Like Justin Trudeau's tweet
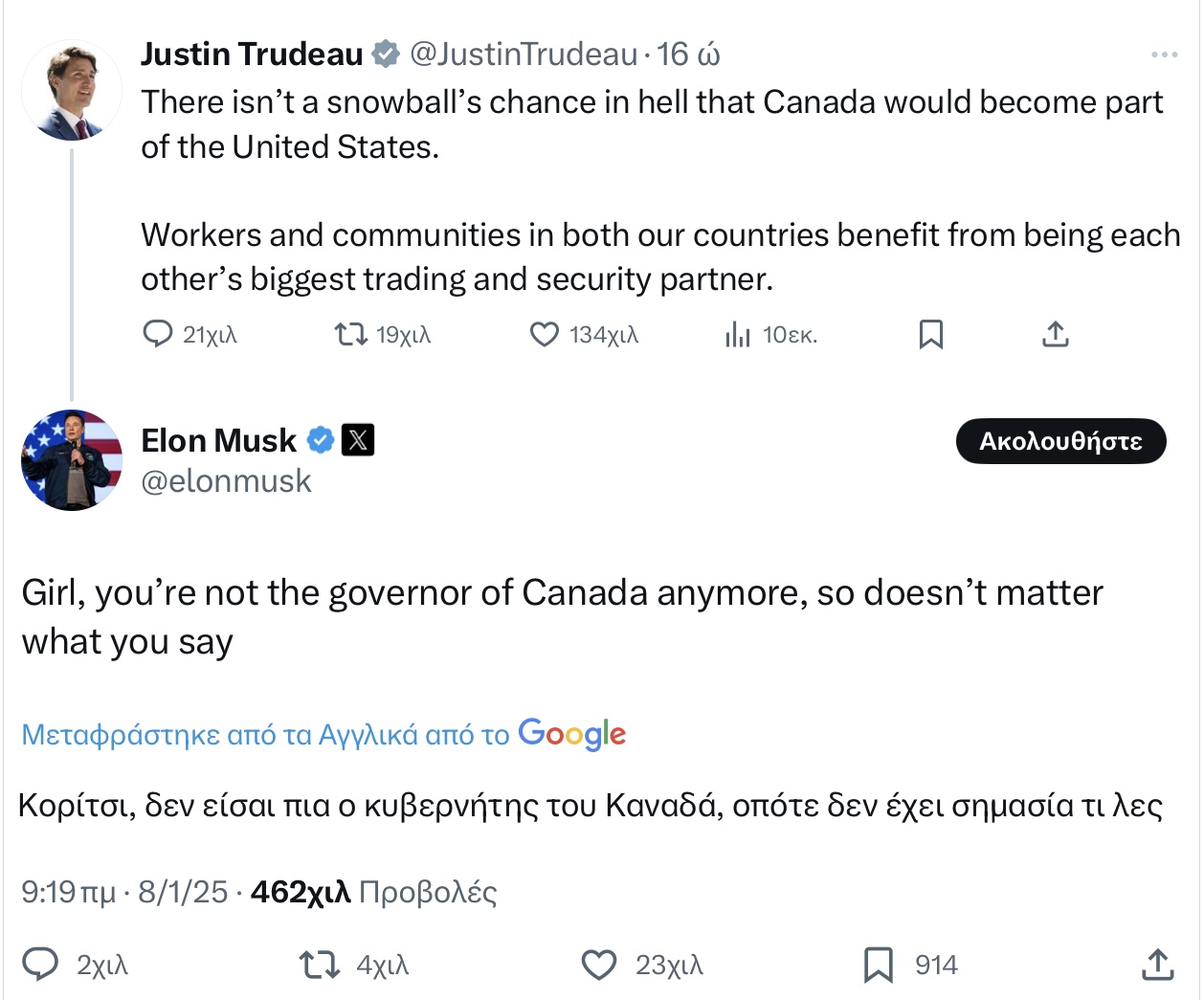1204x1000 pixels. point(545,334)
